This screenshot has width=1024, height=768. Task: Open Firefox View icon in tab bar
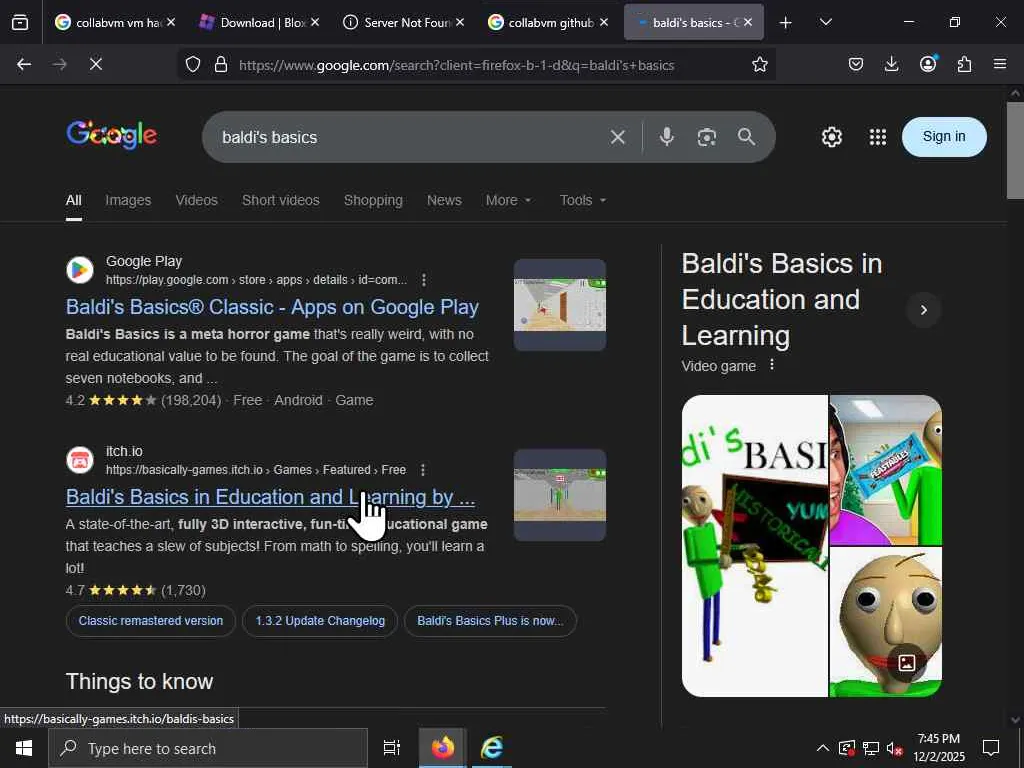tap(20, 23)
